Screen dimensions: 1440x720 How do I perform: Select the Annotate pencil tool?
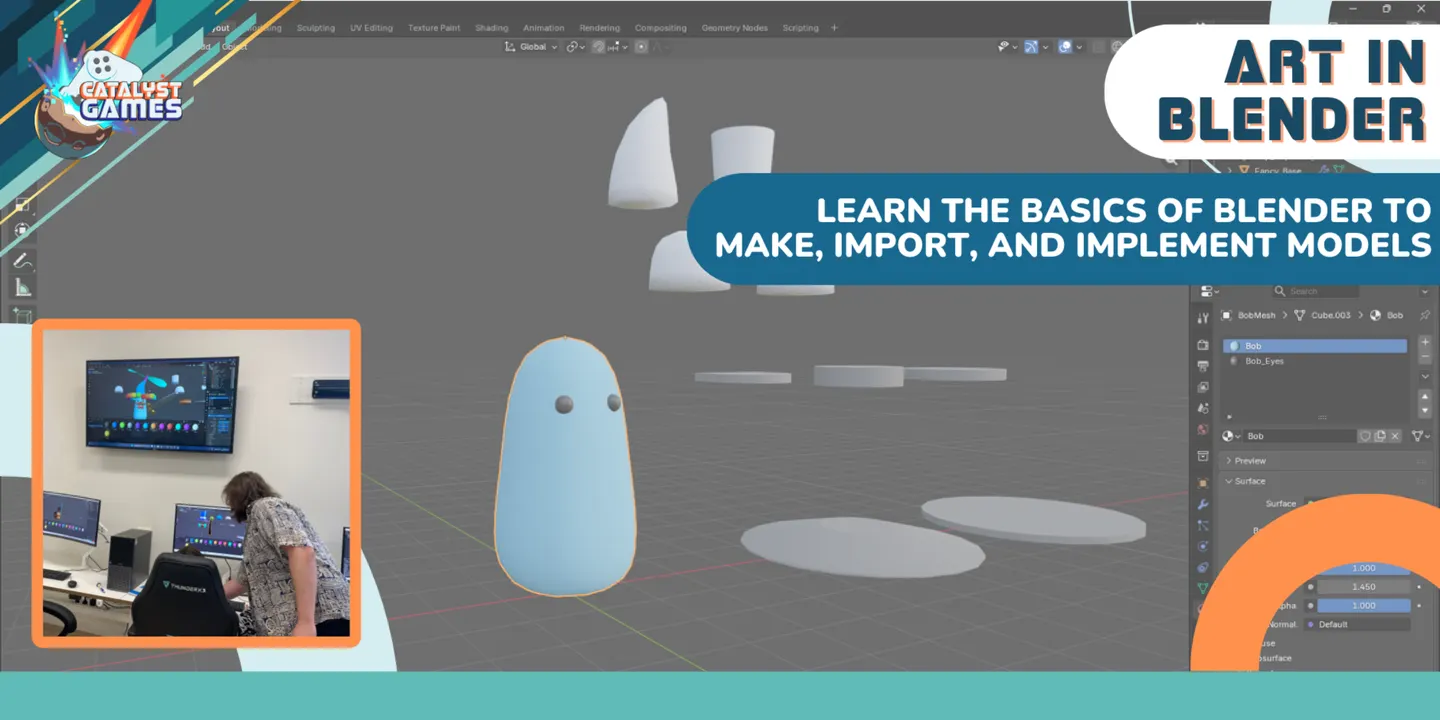(23, 260)
